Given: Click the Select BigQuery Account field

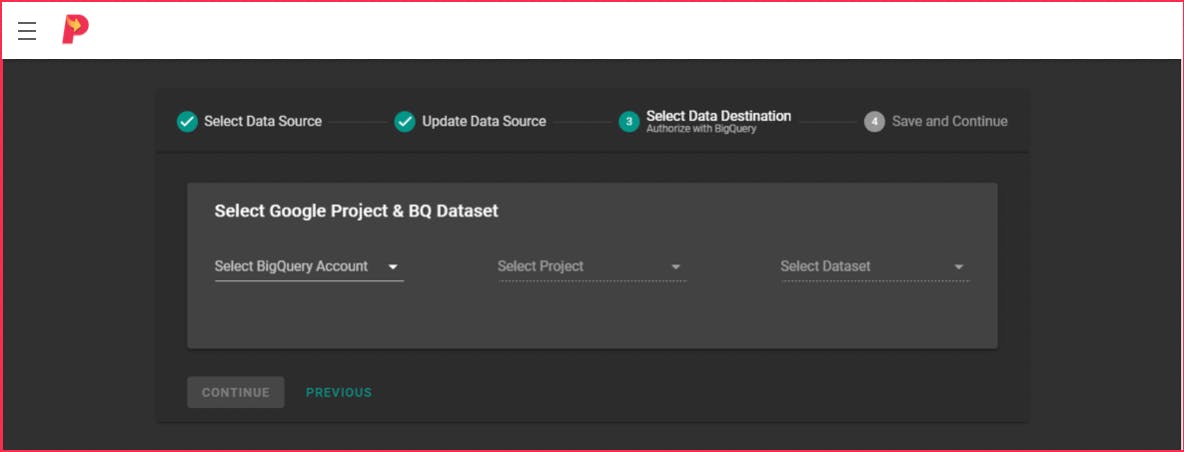Looking at the screenshot, I should click(x=291, y=266).
